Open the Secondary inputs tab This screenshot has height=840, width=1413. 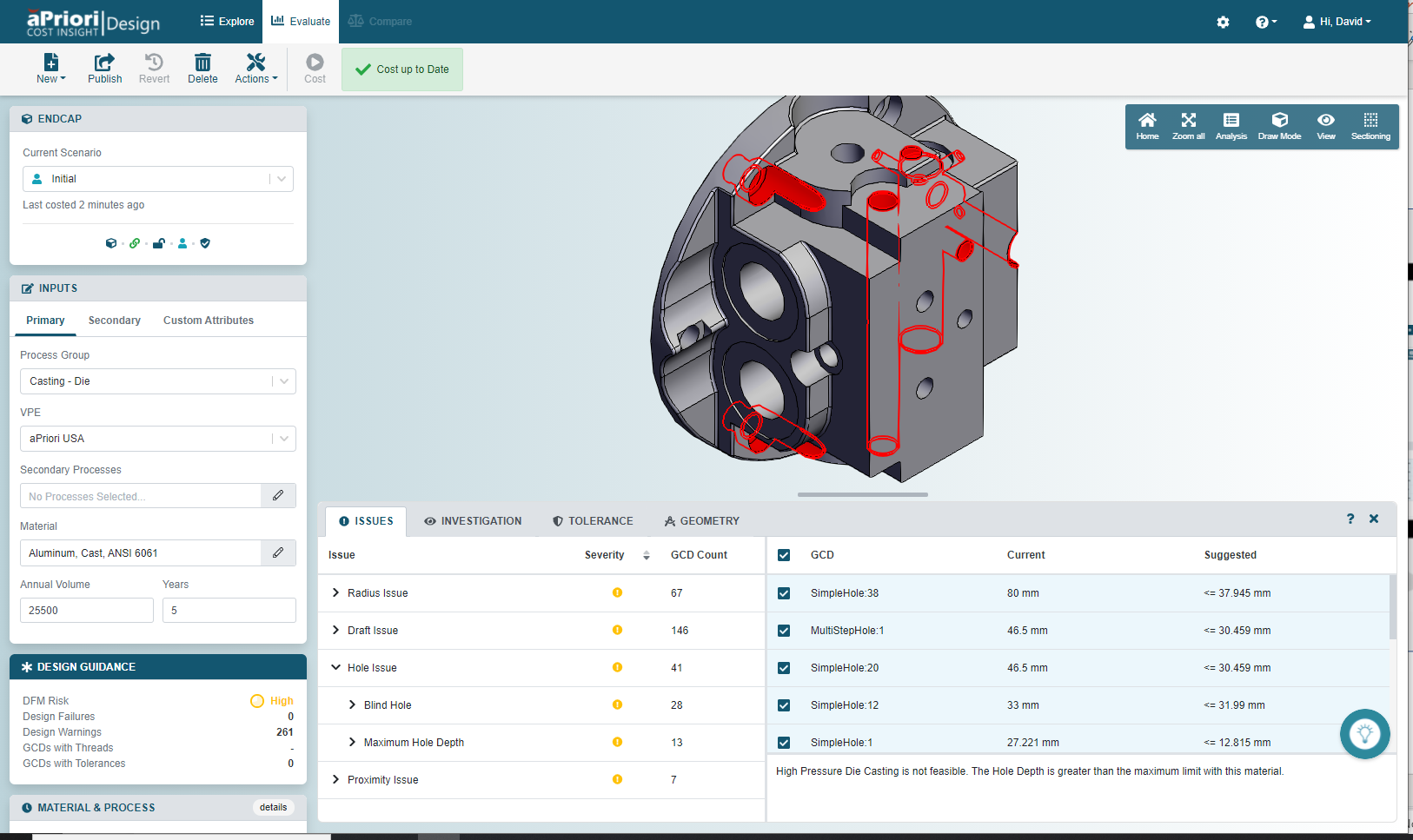[x=114, y=320]
